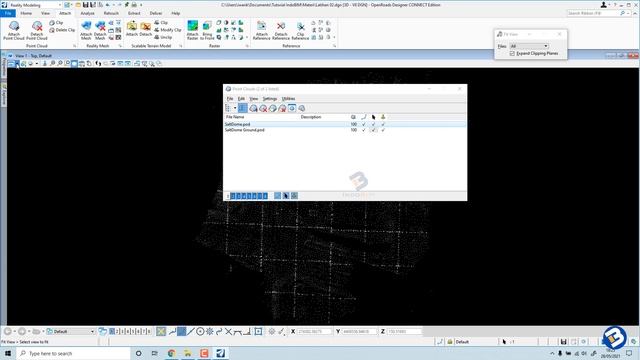The width and height of the screenshot is (640, 360).
Task: Click Attach in Scalable Terrain Model group
Action: click(x=131, y=29)
